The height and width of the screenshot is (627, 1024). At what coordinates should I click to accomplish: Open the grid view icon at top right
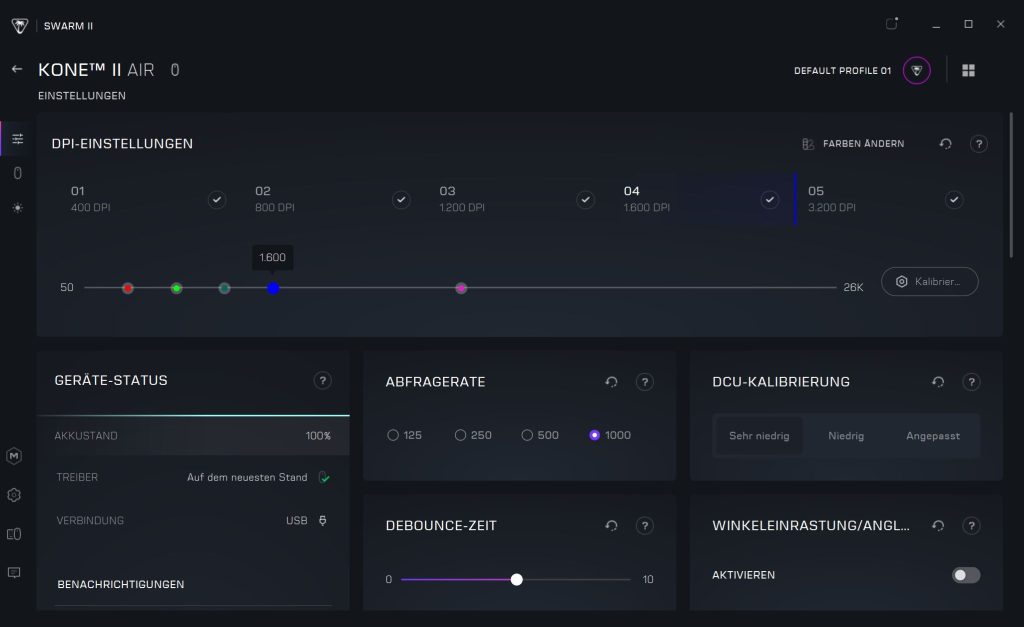pos(968,71)
